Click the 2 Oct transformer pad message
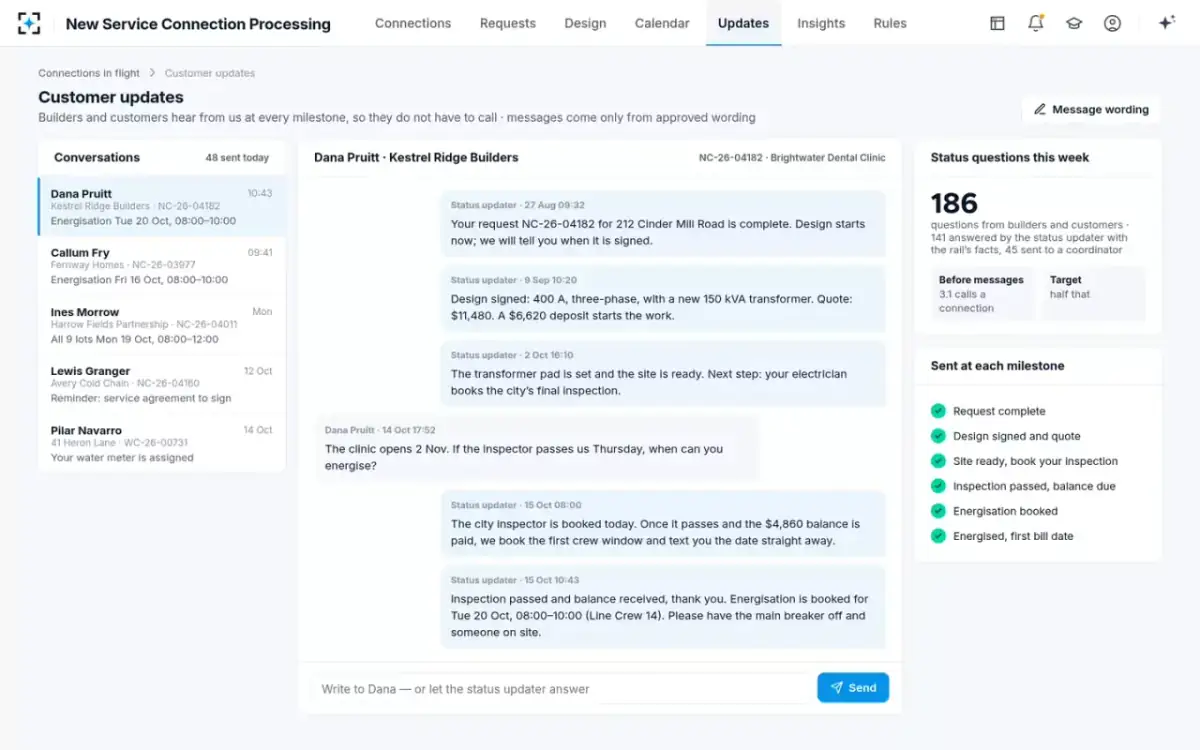This screenshot has height=750, width=1200. click(x=664, y=374)
